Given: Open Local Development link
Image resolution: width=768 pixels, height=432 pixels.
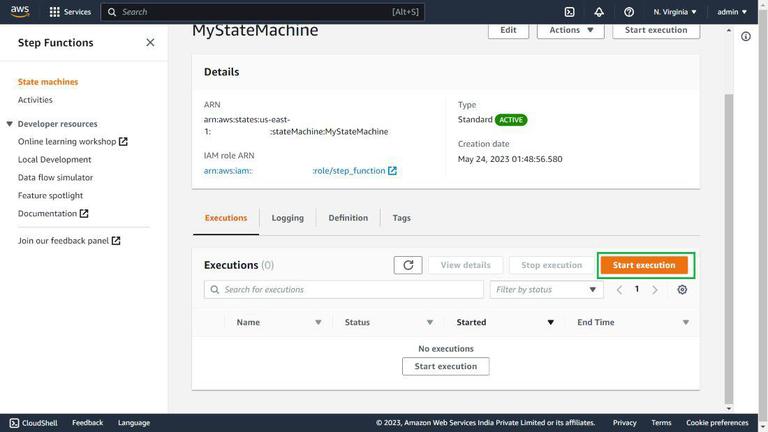Looking at the screenshot, I should [54, 160].
